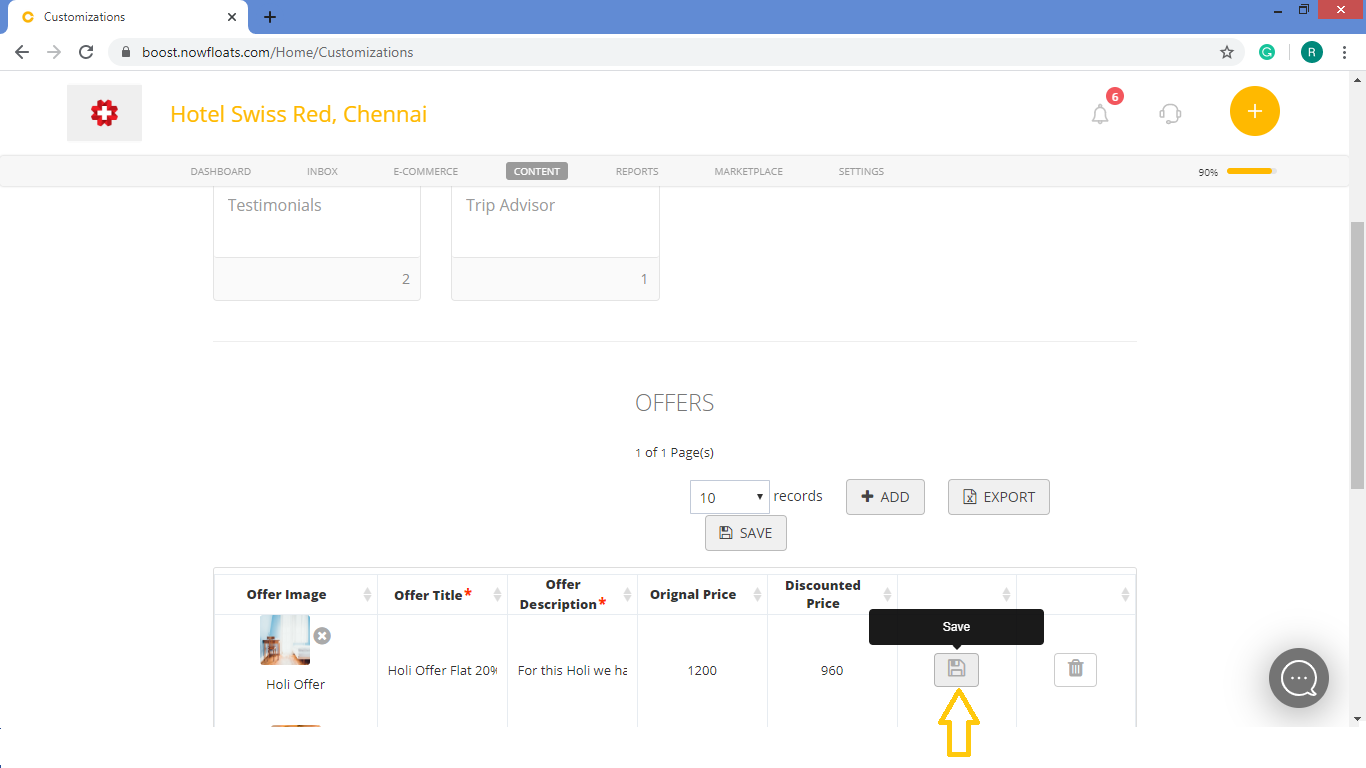Sort by the Offer Title column
The height and width of the screenshot is (768, 1366).
pos(443,594)
